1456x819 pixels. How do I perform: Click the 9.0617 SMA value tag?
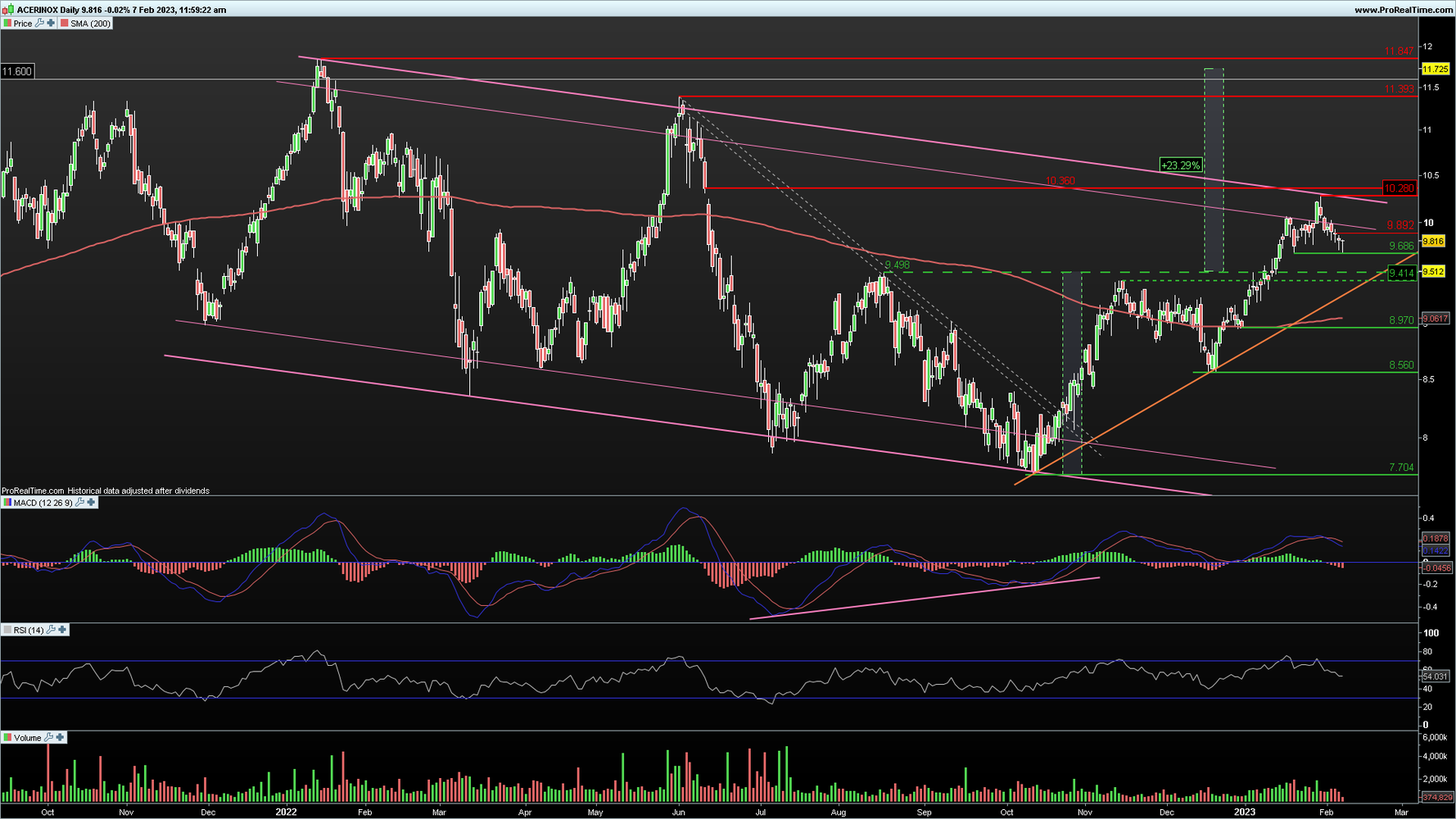[x=1436, y=319]
